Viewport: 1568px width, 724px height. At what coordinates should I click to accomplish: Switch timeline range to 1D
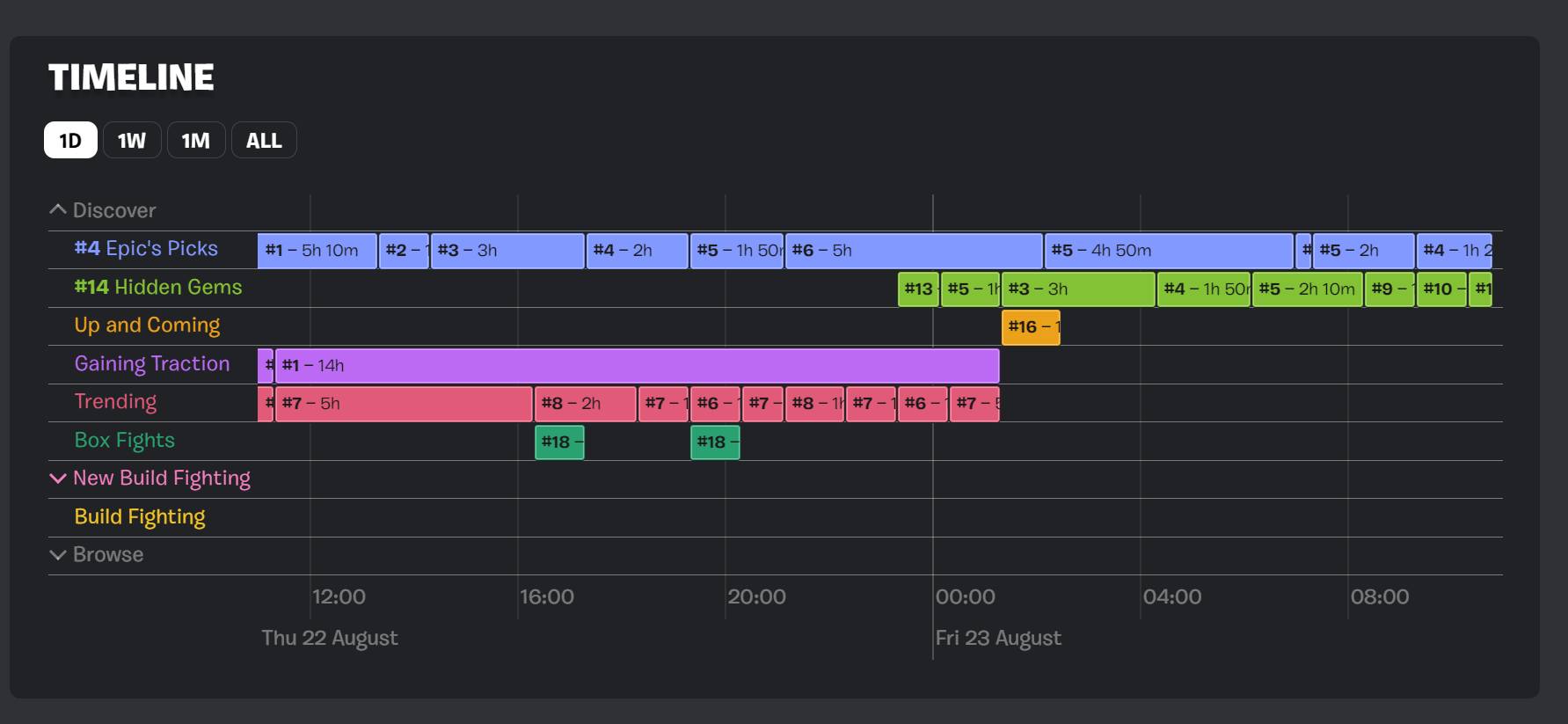(x=70, y=140)
